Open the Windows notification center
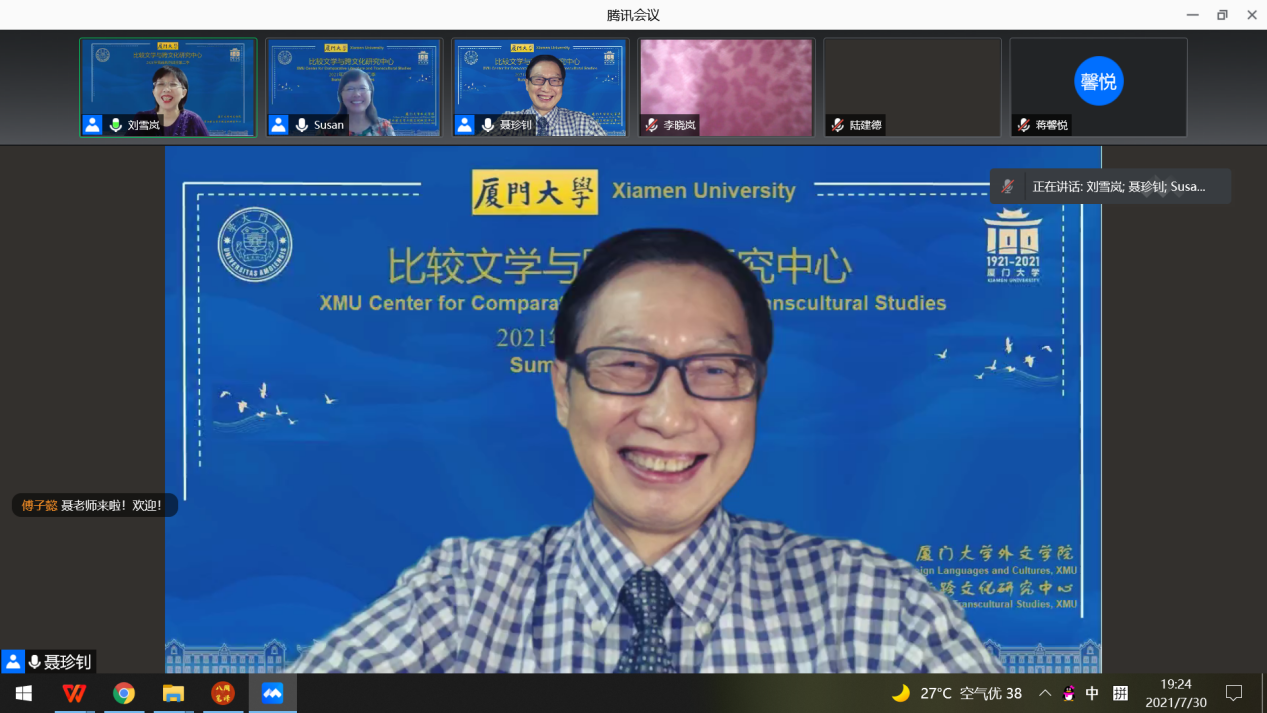Image resolution: width=1267 pixels, height=713 pixels. point(1234,693)
